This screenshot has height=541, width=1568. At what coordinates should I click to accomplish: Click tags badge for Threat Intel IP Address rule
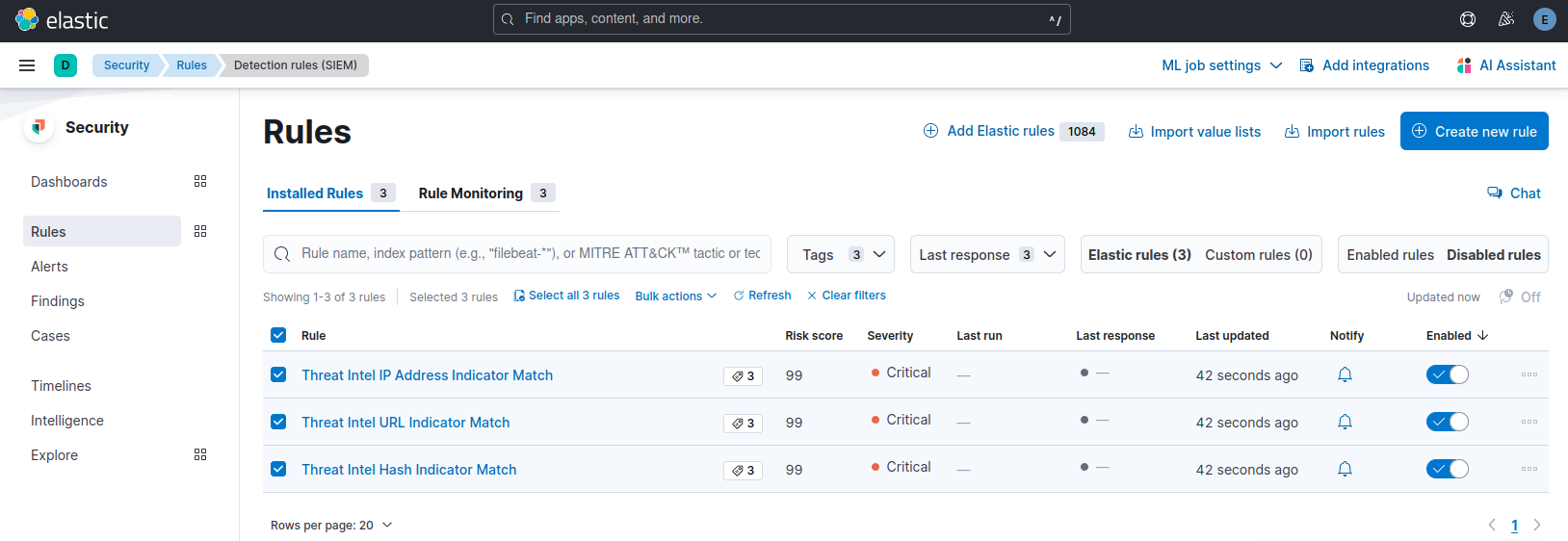(743, 376)
